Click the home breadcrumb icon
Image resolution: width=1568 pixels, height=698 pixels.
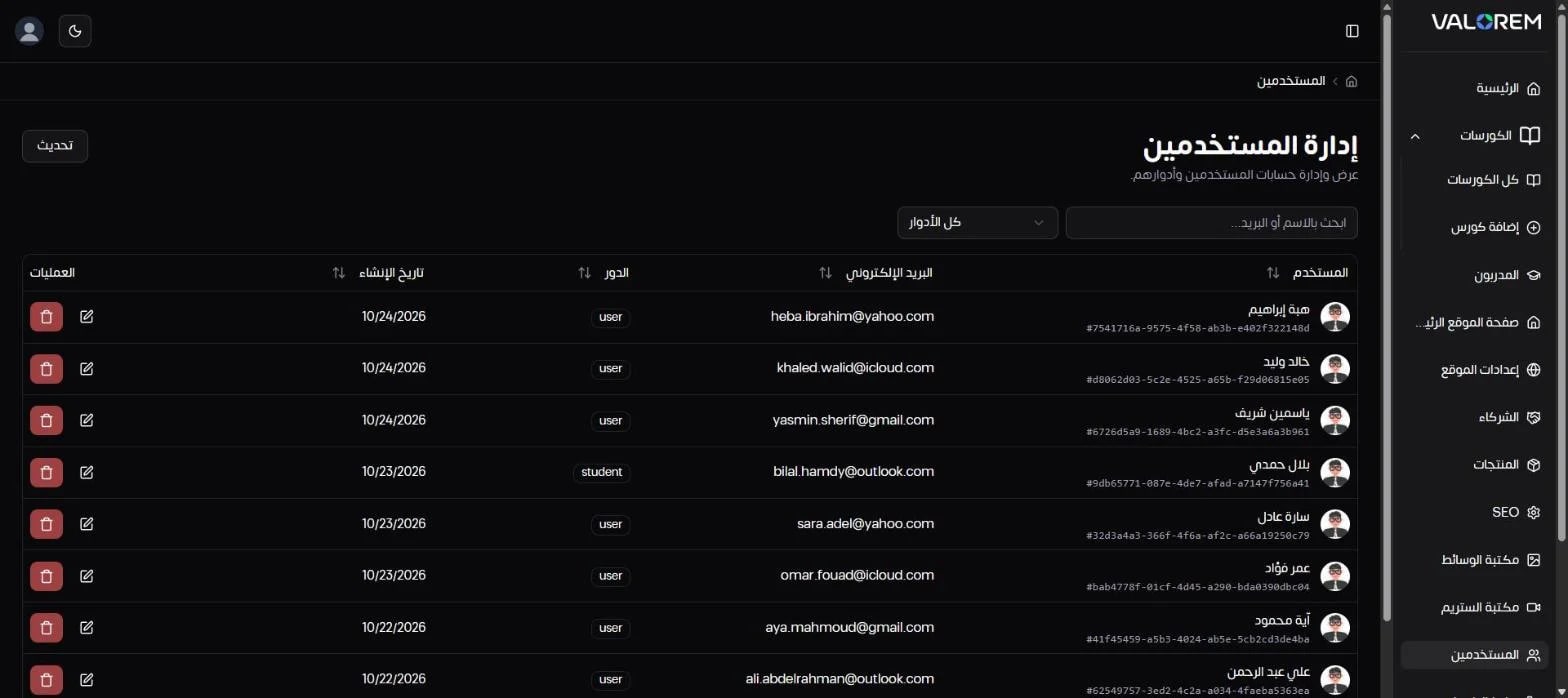tap(1352, 81)
